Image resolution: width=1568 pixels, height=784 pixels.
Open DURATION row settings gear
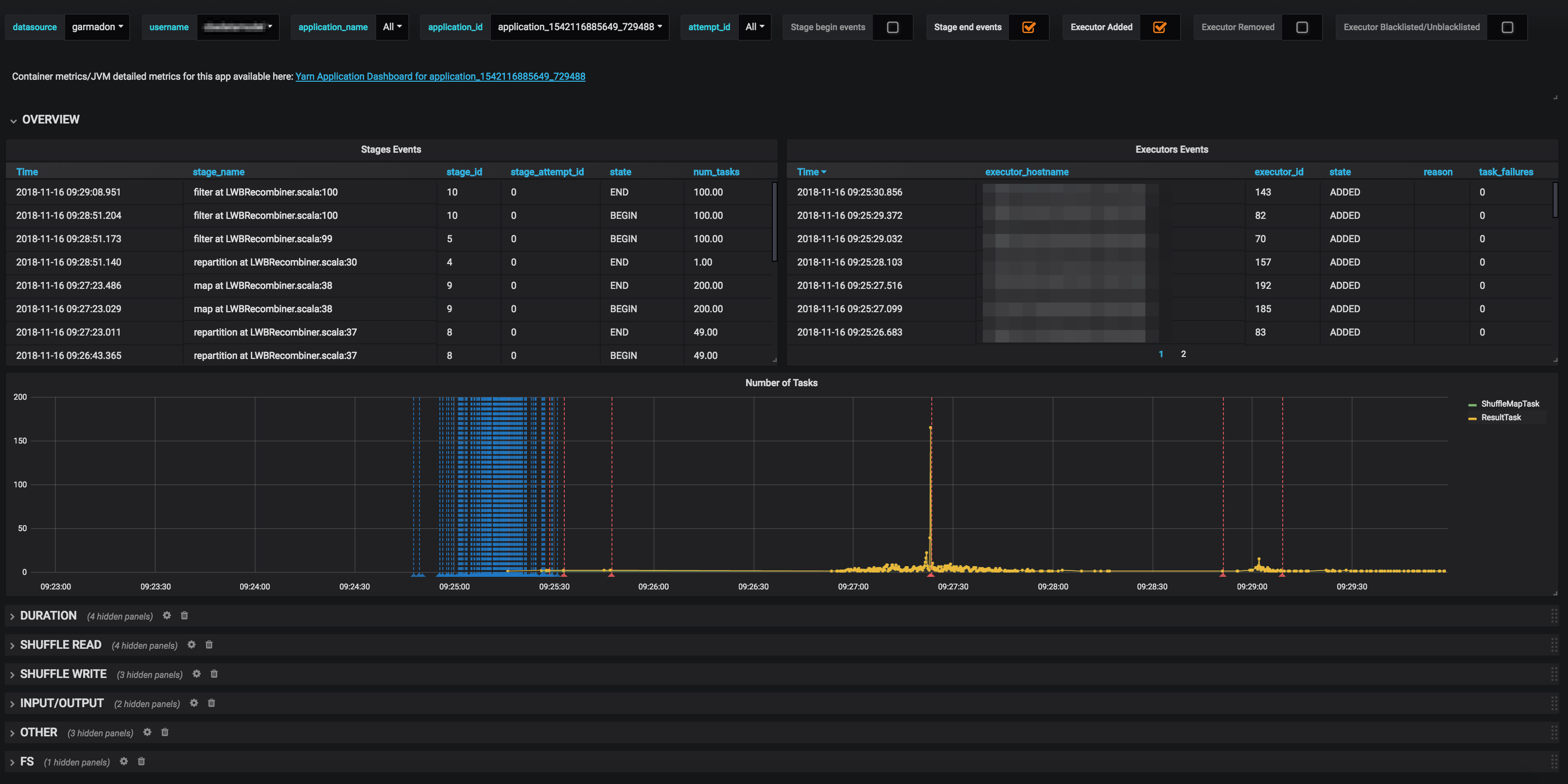167,615
